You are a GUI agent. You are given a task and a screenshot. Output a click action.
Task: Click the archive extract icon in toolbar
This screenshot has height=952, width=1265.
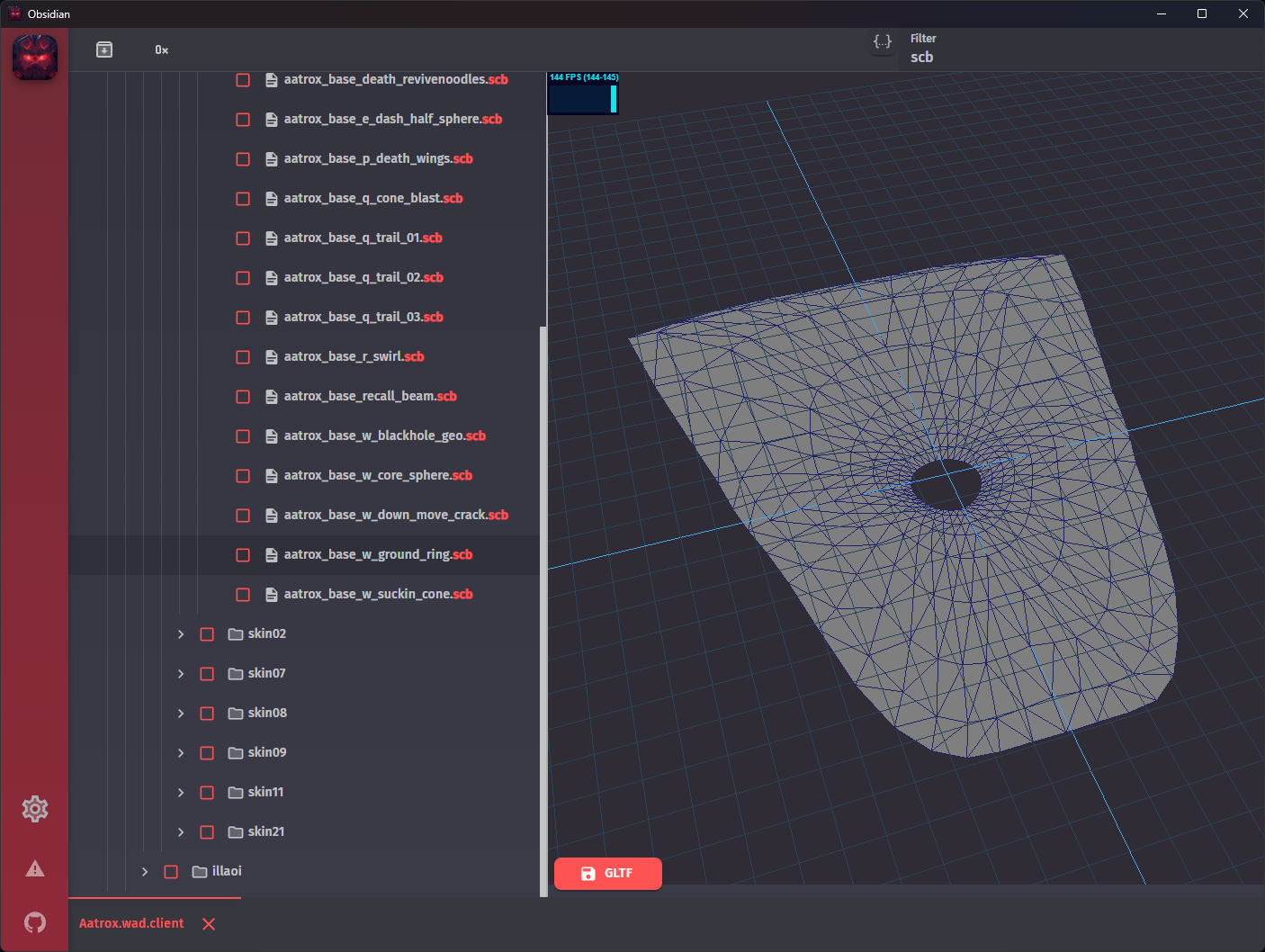(x=104, y=49)
